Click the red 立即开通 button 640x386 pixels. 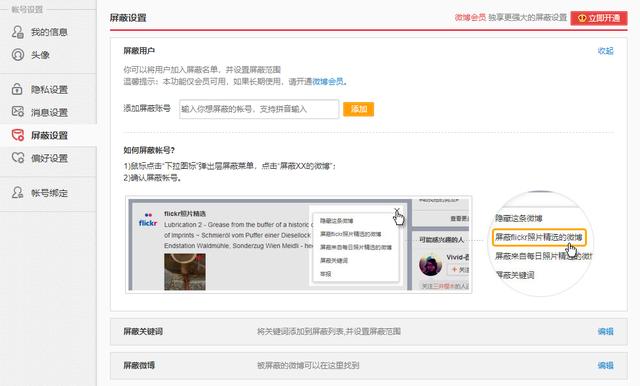point(599,18)
